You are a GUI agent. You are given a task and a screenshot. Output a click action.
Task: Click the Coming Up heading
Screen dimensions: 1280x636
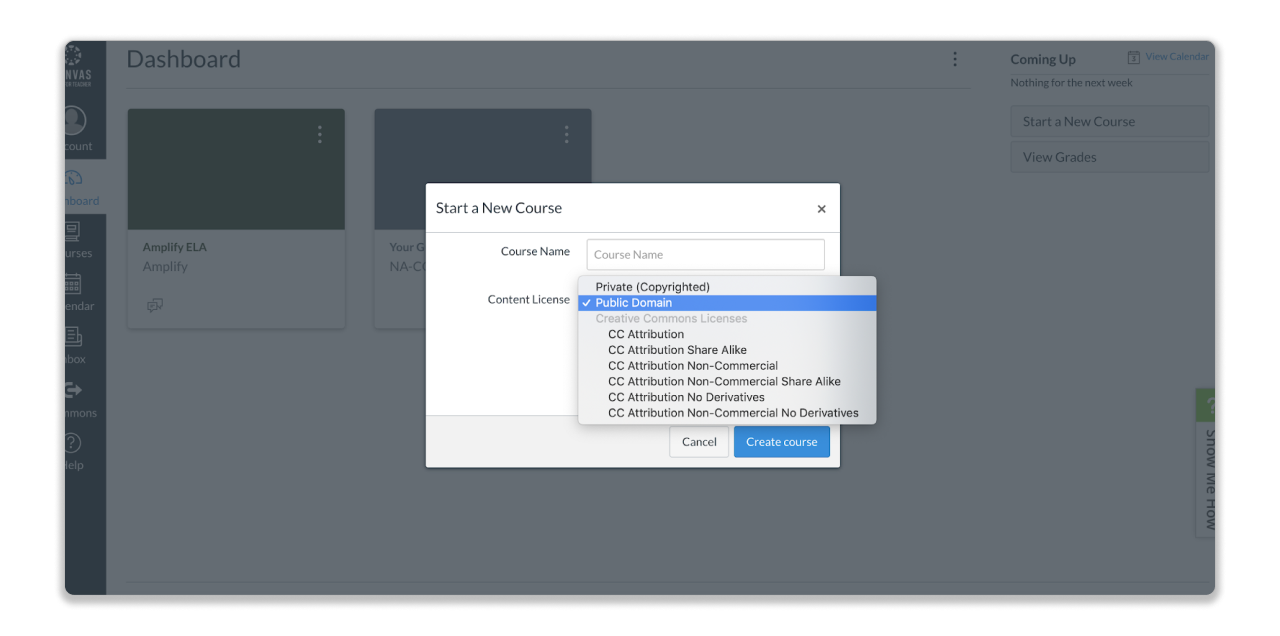click(1043, 59)
